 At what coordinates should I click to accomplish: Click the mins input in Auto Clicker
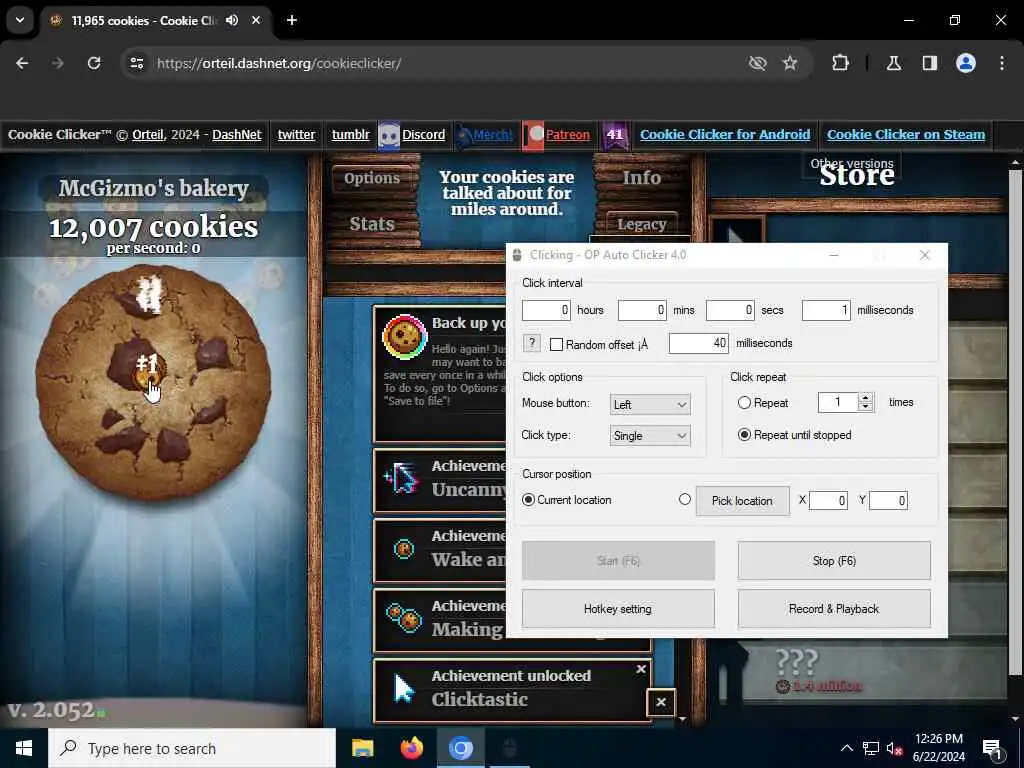coord(642,310)
